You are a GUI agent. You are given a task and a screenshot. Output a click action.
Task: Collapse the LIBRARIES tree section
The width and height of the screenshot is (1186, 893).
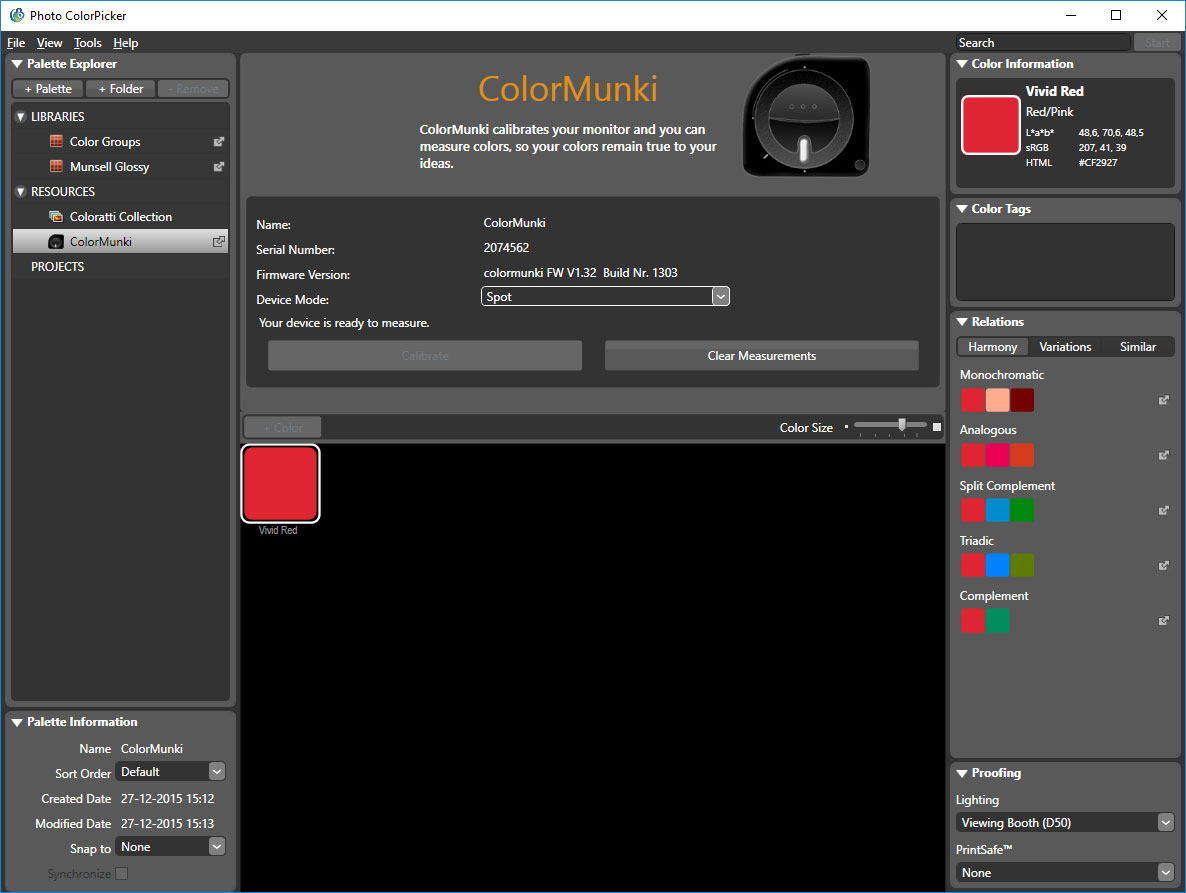point(21,117)
